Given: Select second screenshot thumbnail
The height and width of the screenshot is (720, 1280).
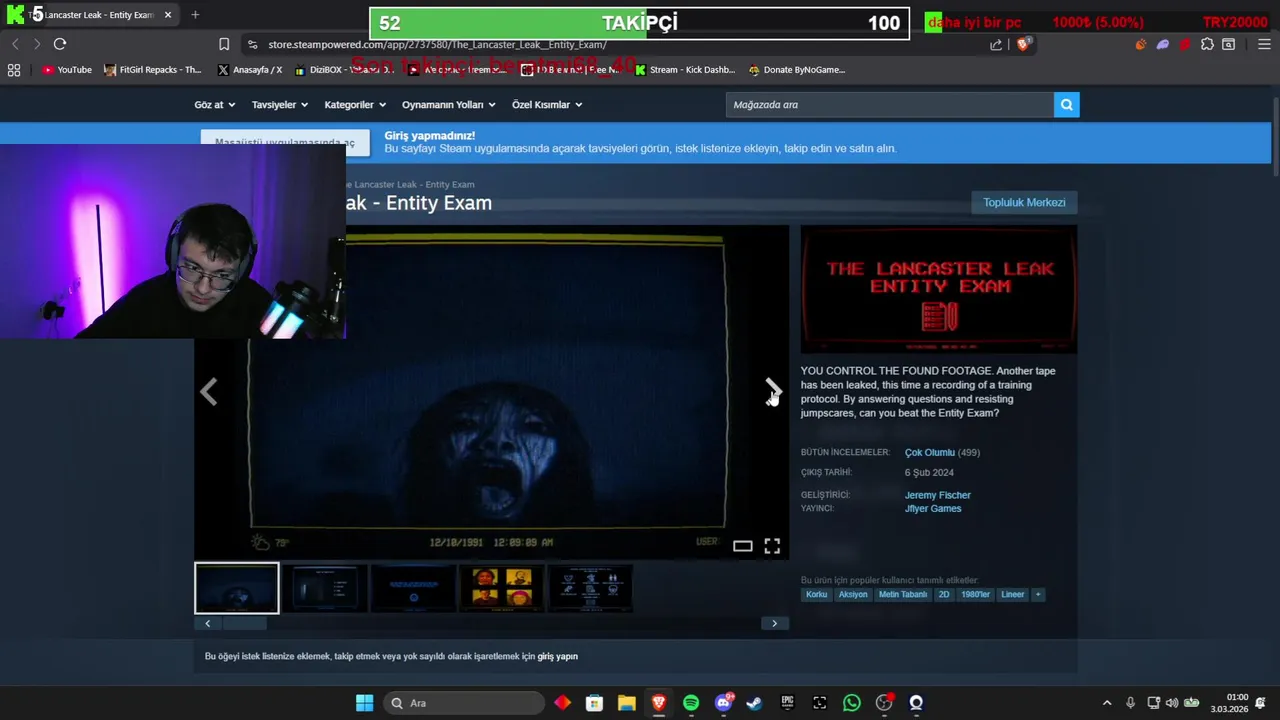Looking at the screenshot, I should (x=324, y=588).
